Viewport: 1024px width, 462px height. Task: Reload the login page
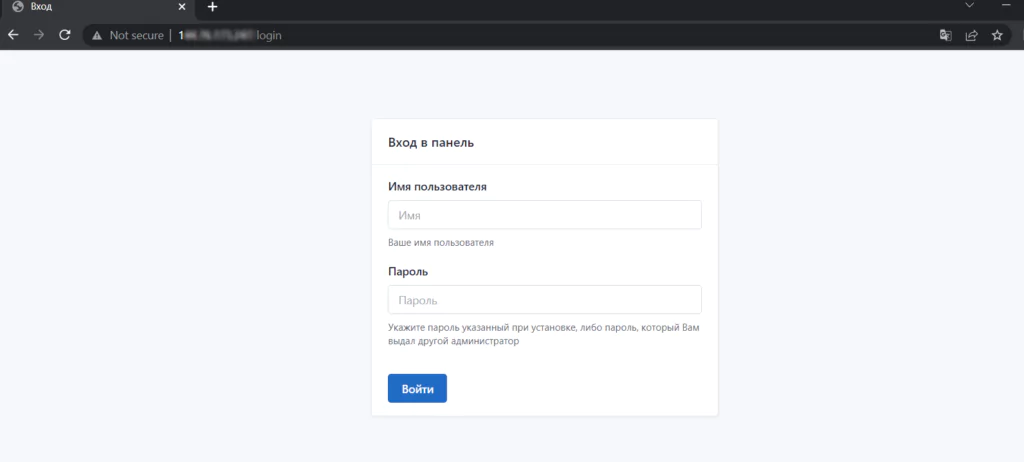point(65,35)
